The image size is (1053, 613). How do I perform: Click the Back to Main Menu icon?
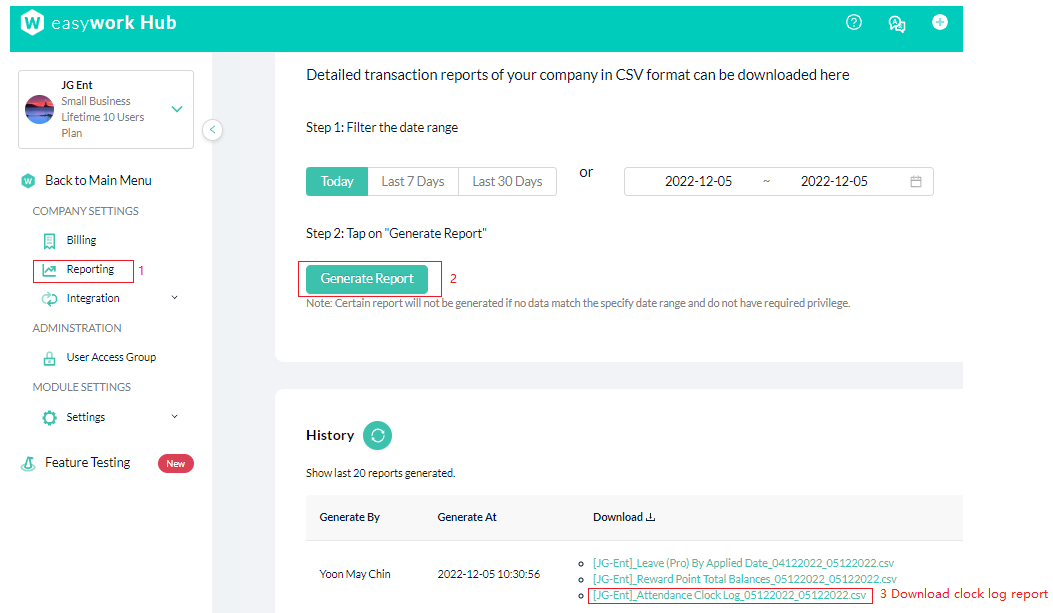[x=28, y=181]
